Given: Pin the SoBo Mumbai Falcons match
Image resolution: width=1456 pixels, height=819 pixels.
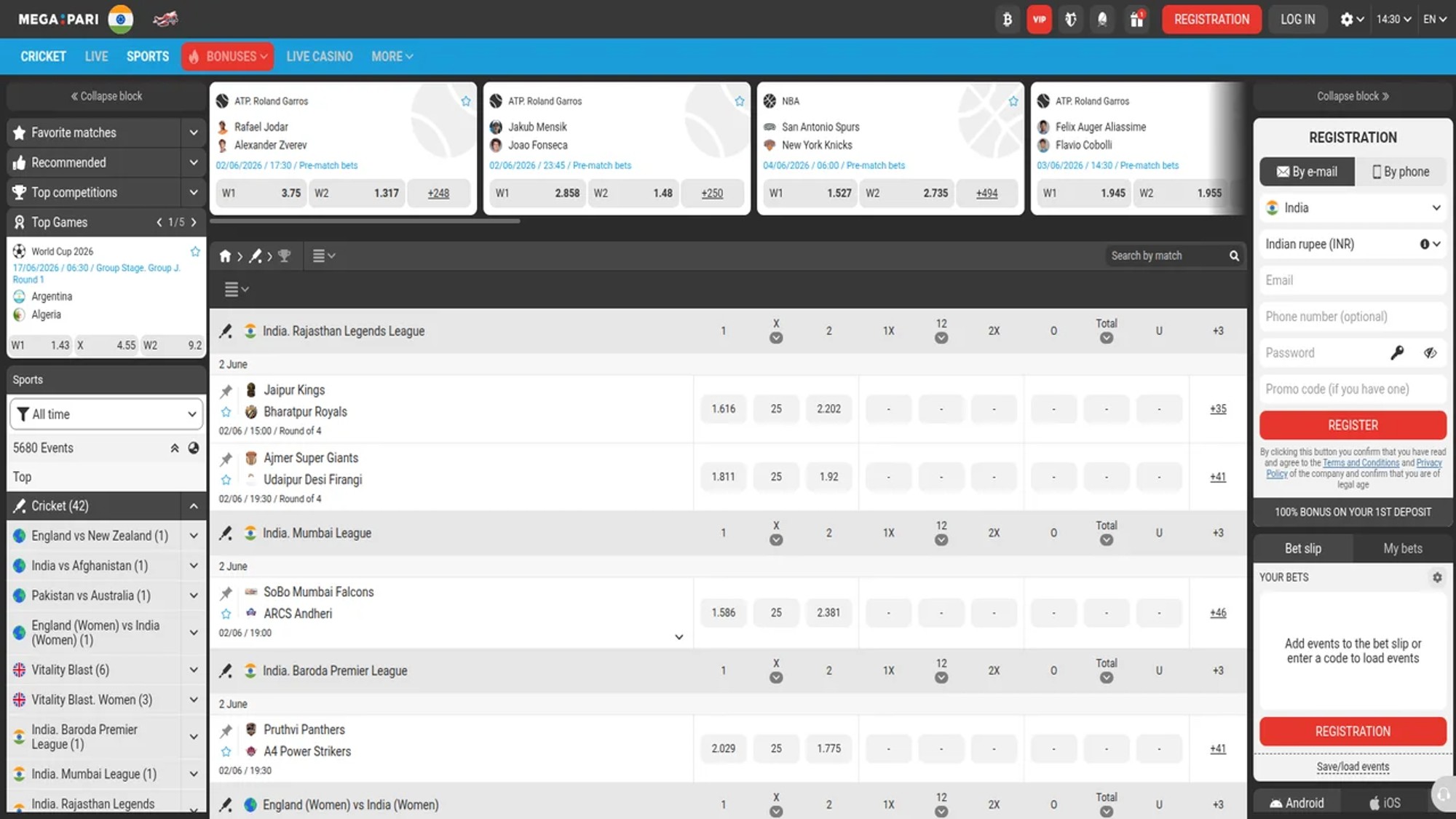Looking at the screenshot, I should [x=226, y=593].
